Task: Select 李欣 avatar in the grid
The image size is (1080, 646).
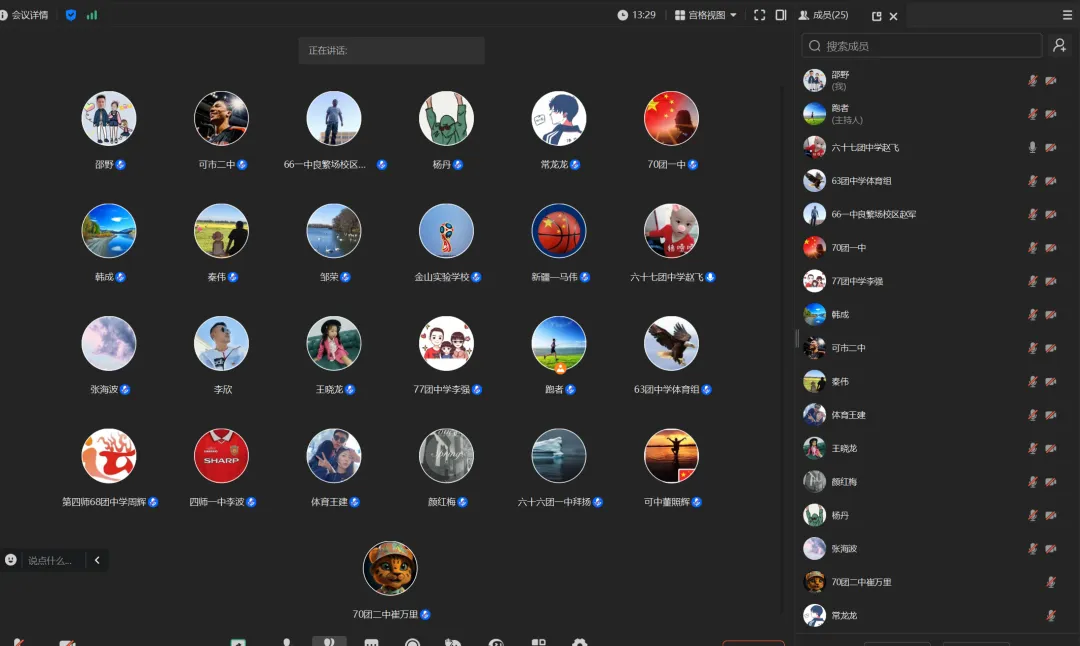Action: [x=221, y=343]
